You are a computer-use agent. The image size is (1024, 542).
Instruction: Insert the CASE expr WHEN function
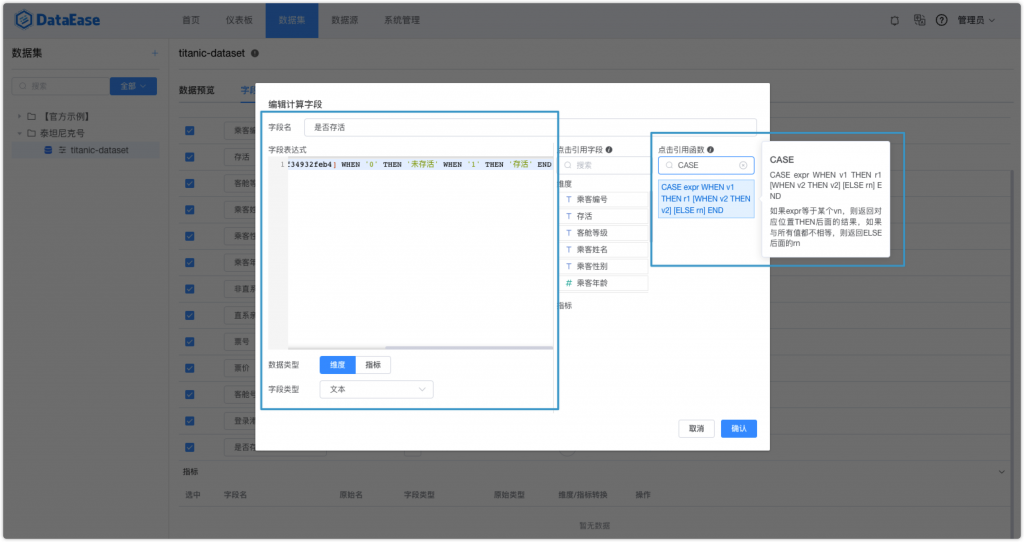click(706, 199)
